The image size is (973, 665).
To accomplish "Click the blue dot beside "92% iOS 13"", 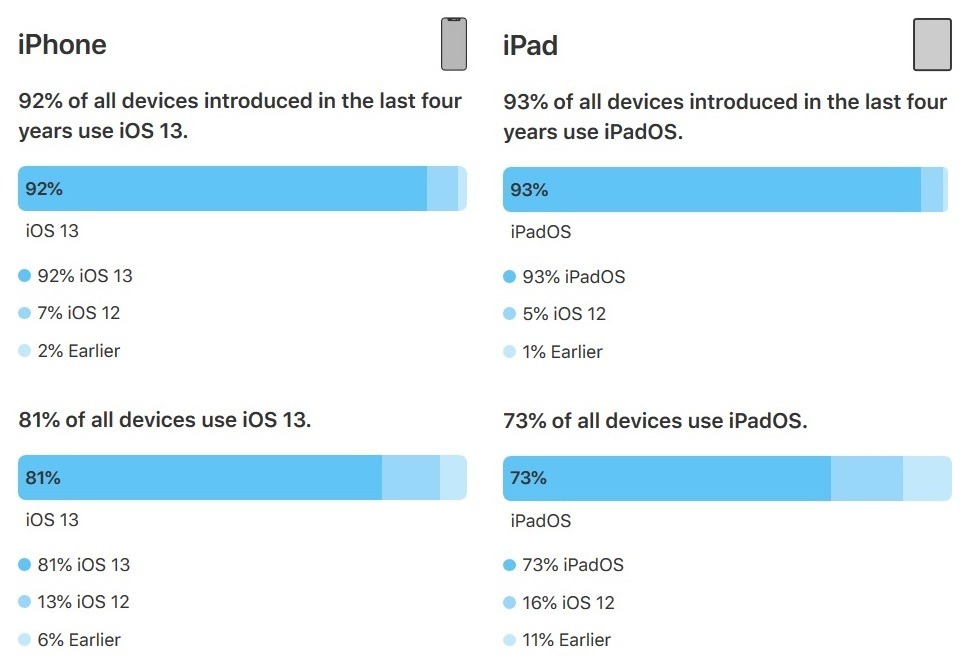I will [x=25, y=276].
